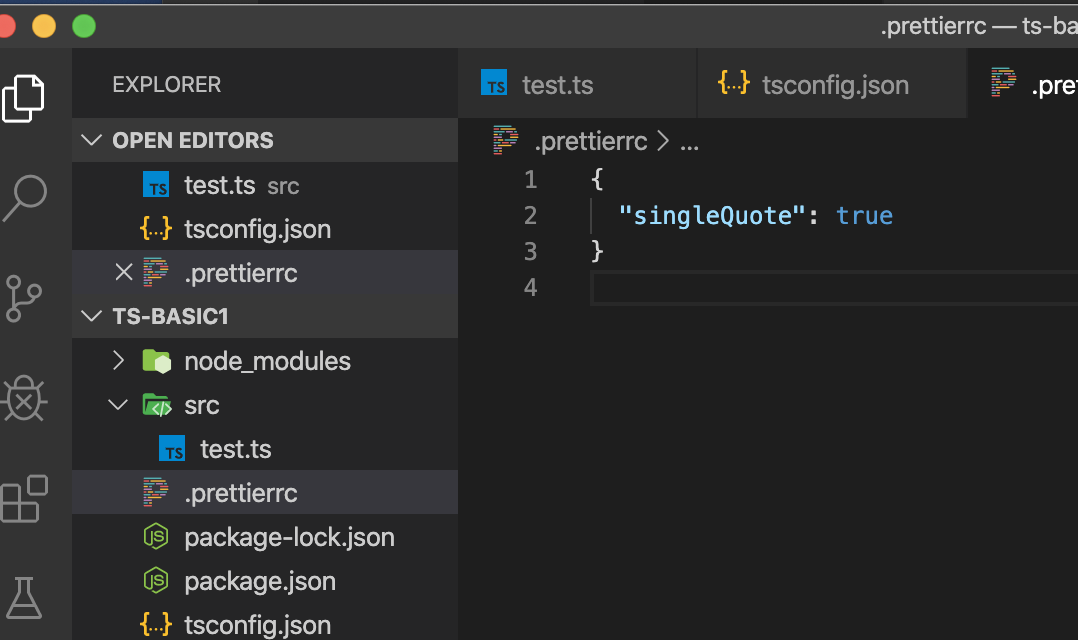Open the Extensions view icon
This screenshot has height=640, width=1078.
click(x=25, y=498)
